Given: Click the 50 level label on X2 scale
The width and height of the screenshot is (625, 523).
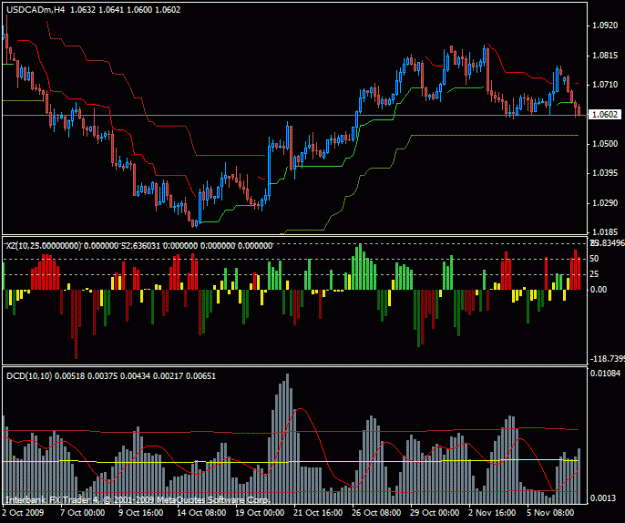Looking at the screenshot, I should [x=594, y=259].
